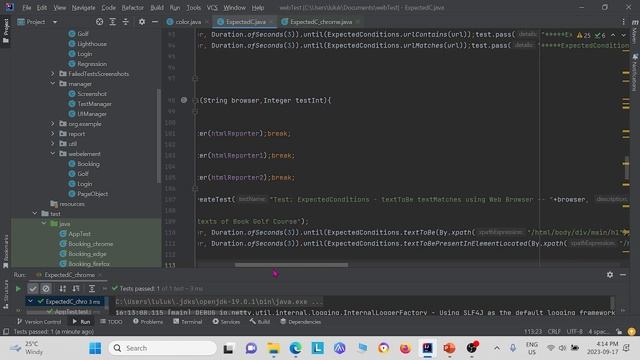
Task: Toggle tool window quick access icon in status bar
Action: tap(6, 331)
